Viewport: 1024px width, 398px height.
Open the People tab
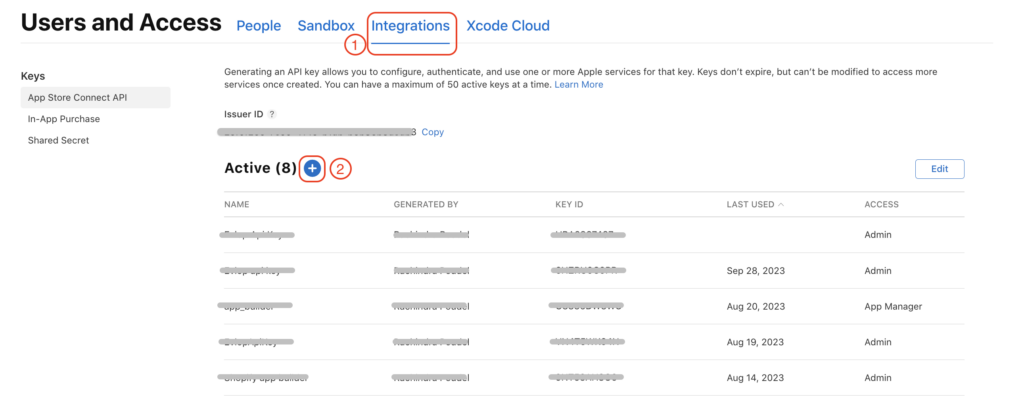259,25
